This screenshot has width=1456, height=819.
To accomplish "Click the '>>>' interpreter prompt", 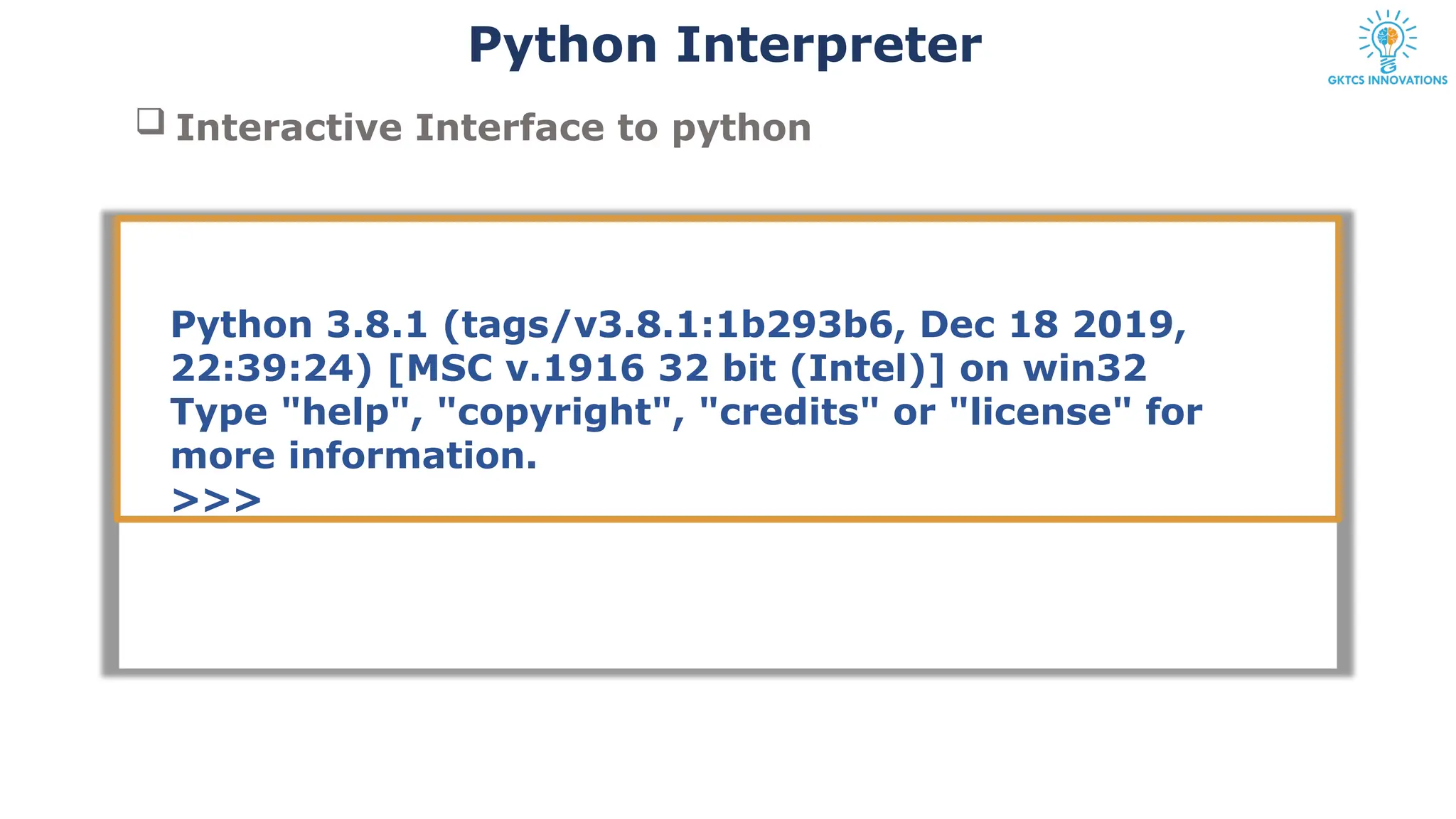I will coord(217,500).
